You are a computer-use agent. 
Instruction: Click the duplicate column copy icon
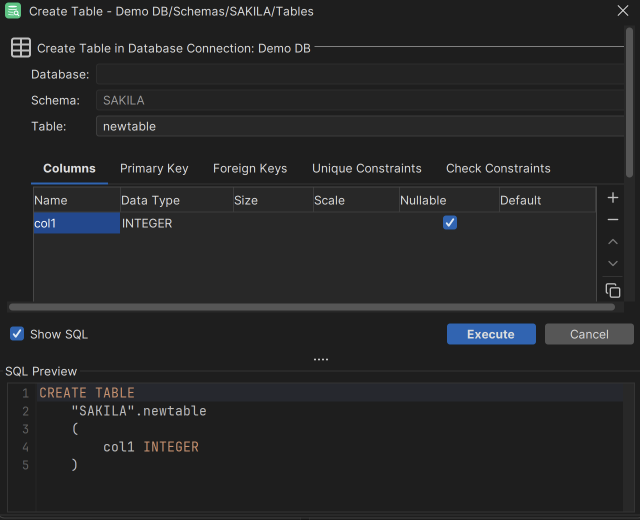click(613, 290)
